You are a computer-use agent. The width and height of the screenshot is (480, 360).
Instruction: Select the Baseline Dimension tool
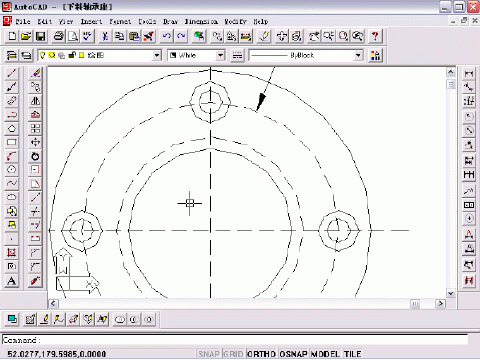469,161
